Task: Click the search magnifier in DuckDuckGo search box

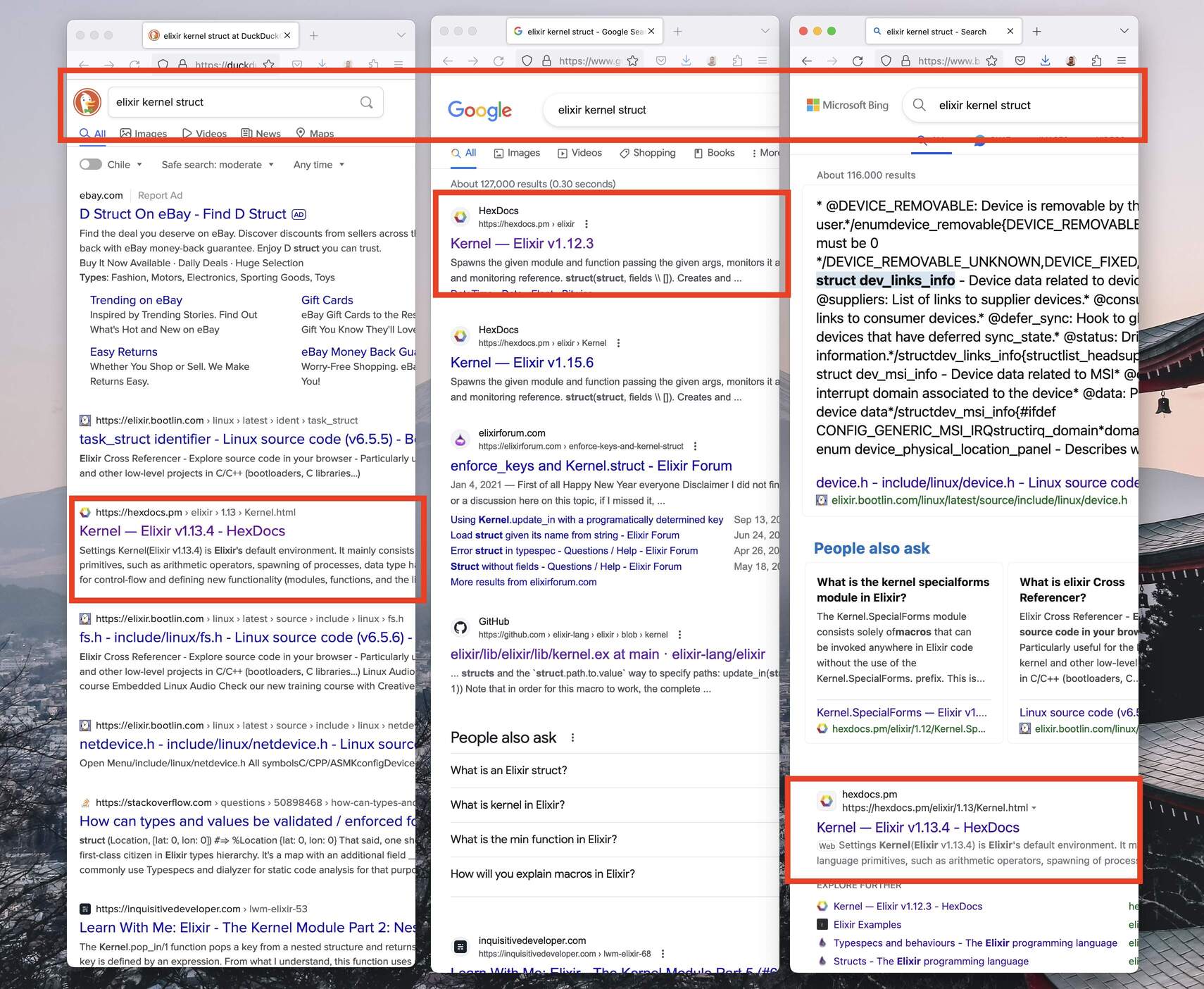Action: (366, 102)
